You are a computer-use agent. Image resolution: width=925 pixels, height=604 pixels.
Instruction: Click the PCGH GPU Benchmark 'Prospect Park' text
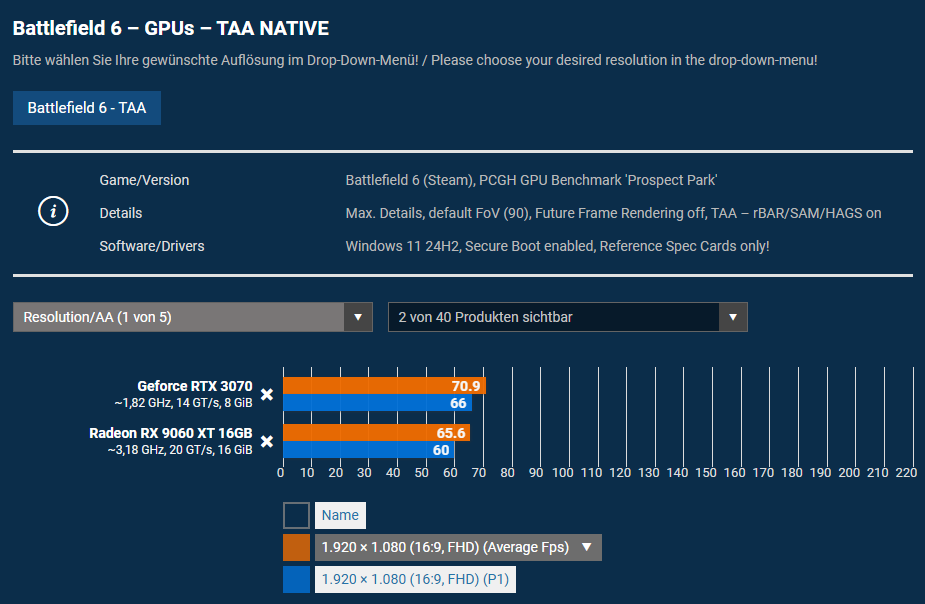(x=598, y=180)
